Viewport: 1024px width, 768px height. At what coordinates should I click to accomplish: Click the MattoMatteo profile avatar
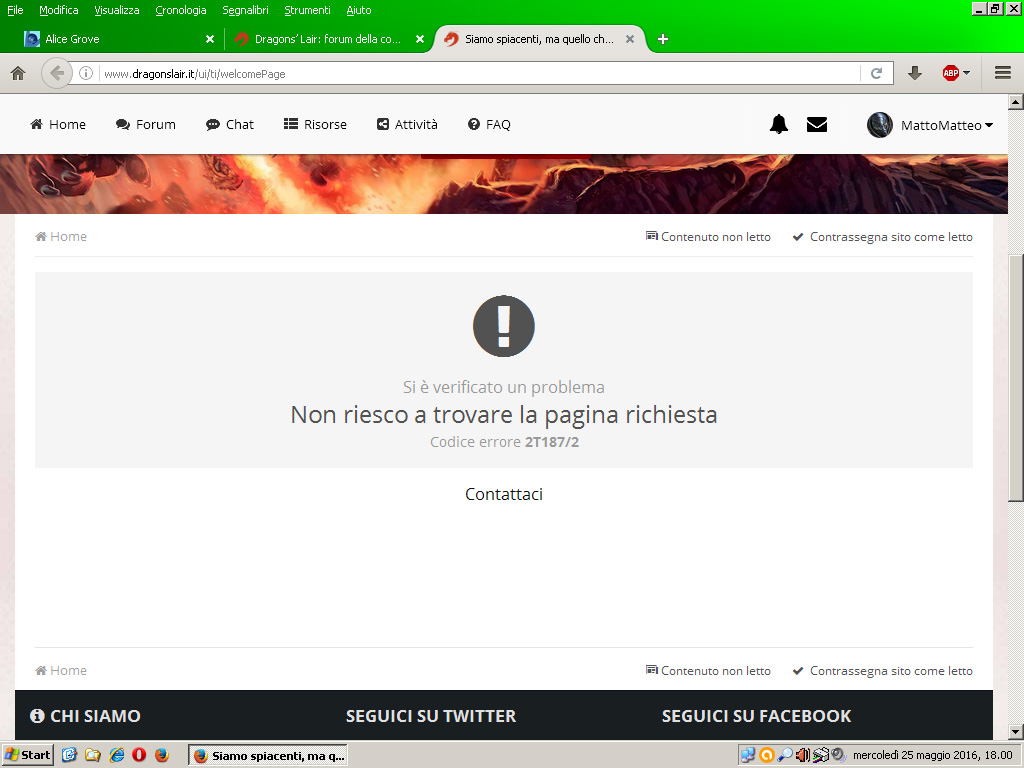pyautogui.click(x=880, y=125)
